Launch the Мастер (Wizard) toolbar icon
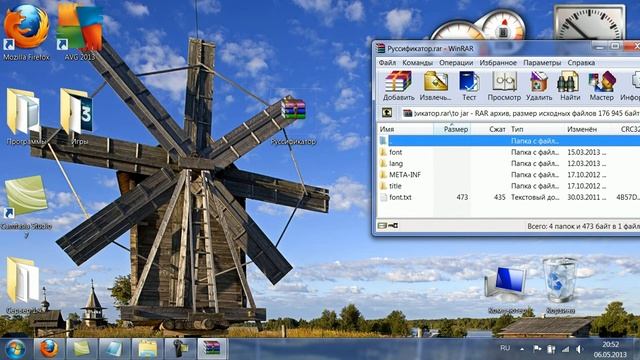 pyautogui.click(x=602, y=86)
